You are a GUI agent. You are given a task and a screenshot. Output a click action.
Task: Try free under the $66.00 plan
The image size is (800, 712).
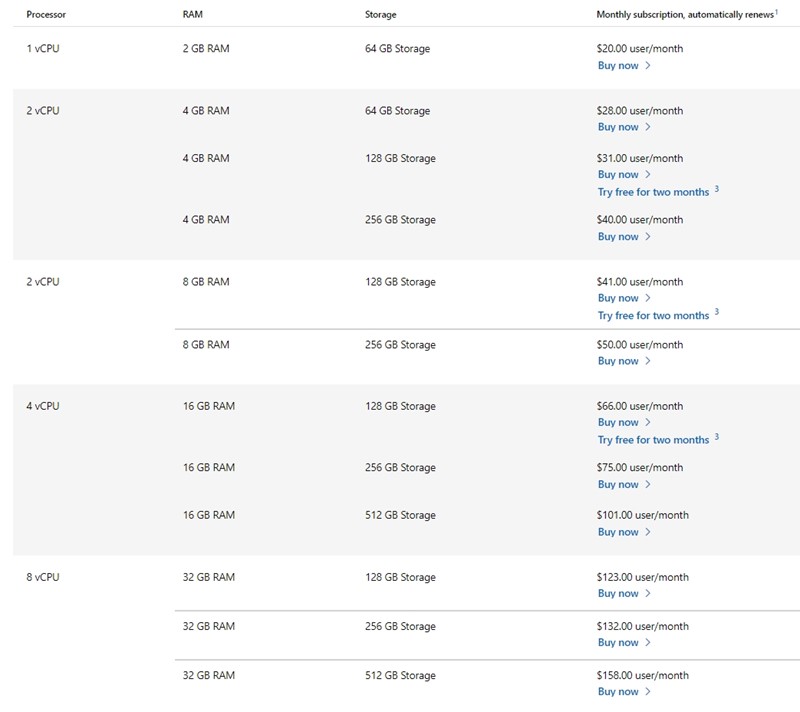point(653,440)
